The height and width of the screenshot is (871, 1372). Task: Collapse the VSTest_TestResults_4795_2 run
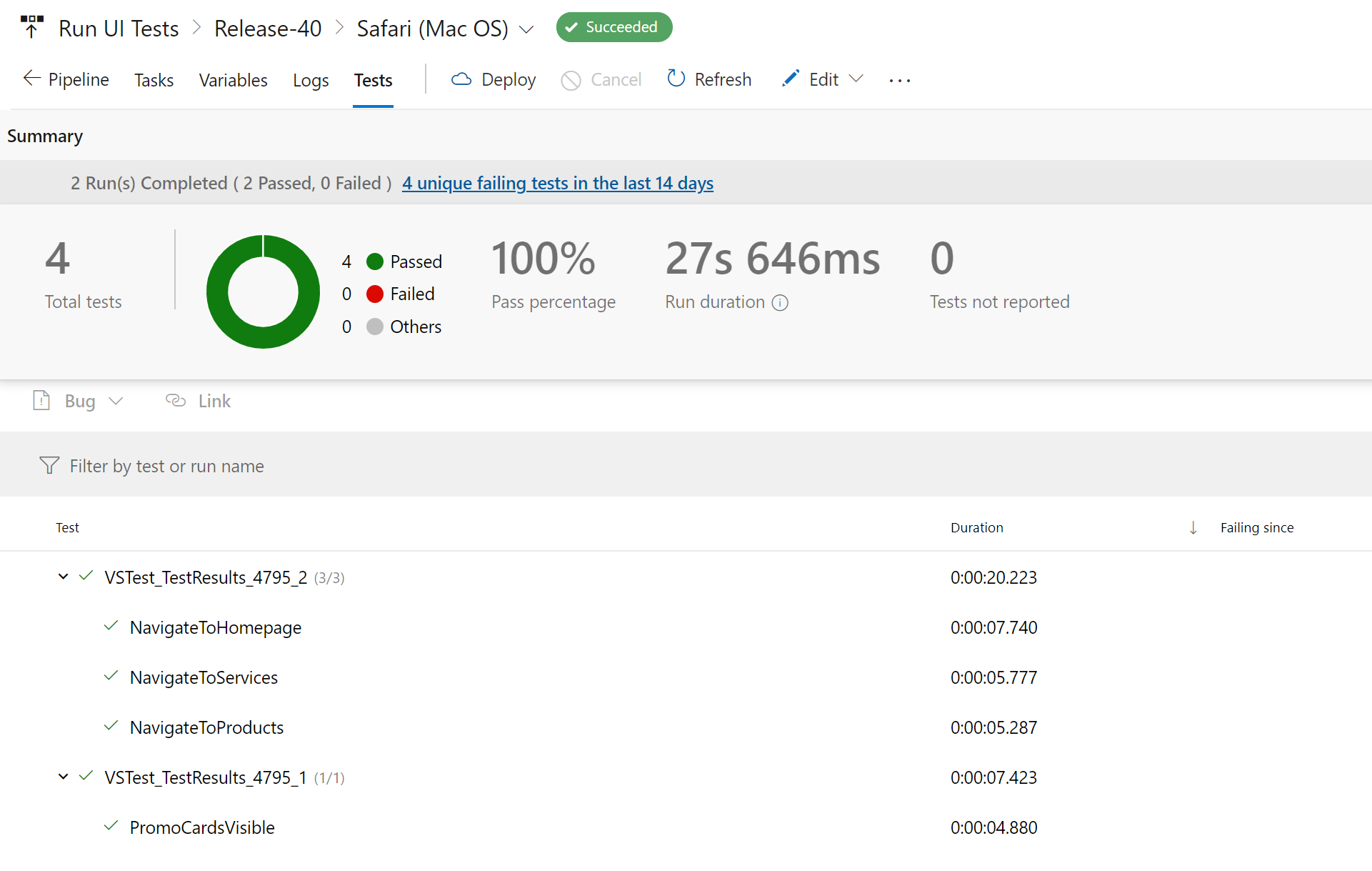(63, 577)
